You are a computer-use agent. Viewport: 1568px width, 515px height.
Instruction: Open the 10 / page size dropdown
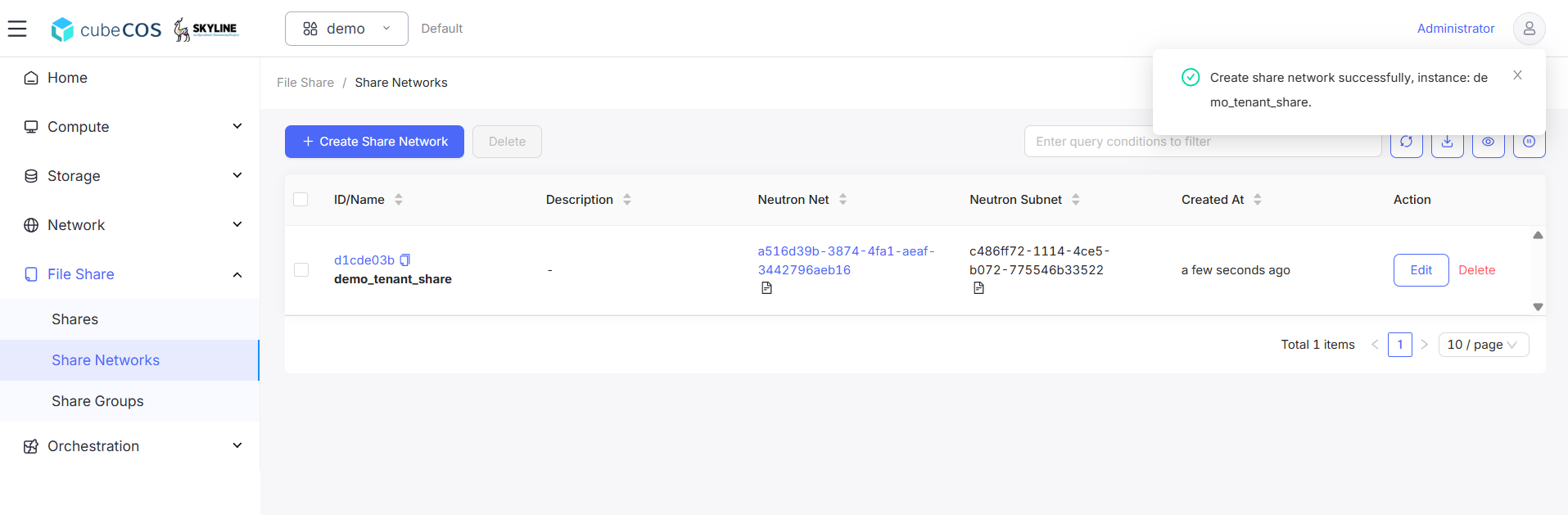[x=1483, y=345]
